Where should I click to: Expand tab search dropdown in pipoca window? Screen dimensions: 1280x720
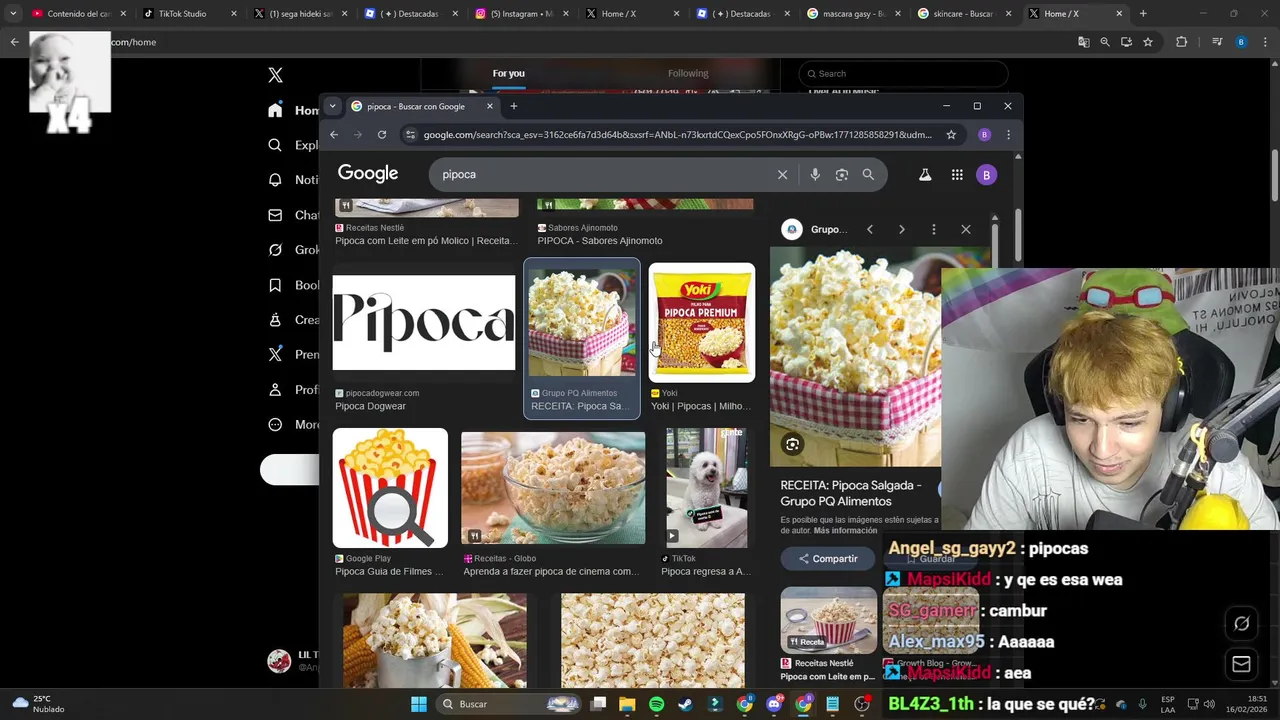pyautogui.click(x=333, y=106)
